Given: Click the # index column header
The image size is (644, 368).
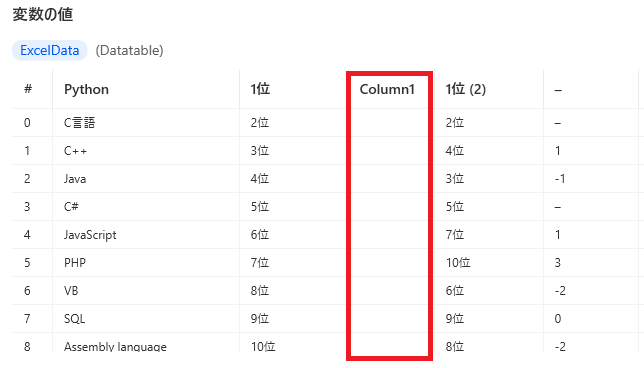Looking at the screenshot, I should [28, 89].
